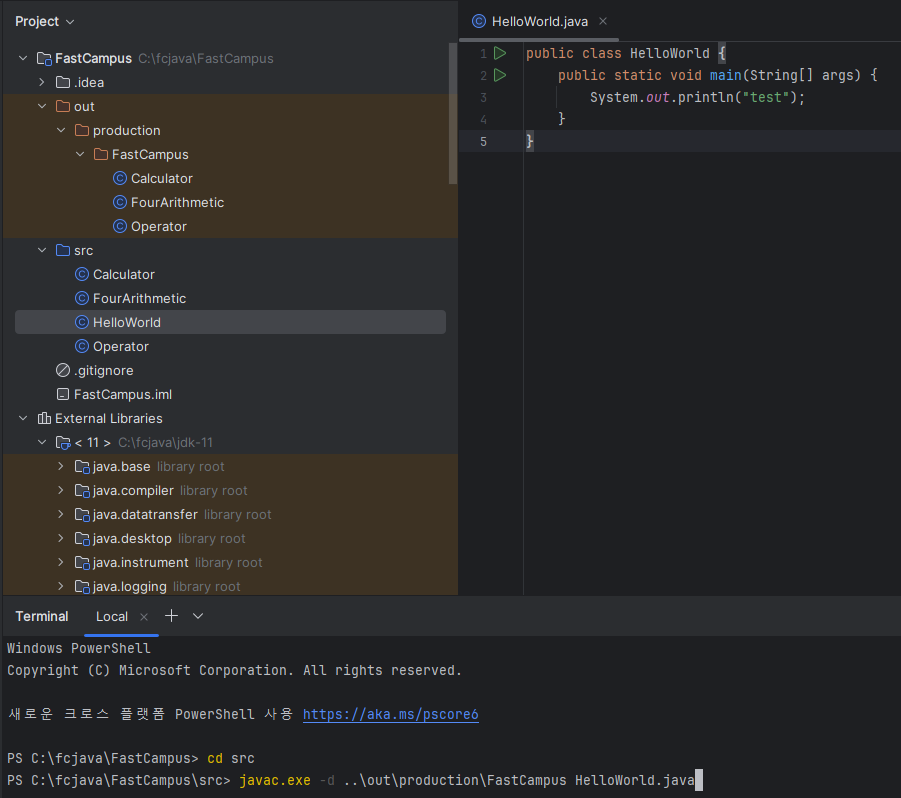Click the Terminal panel title

tap(42, 616)
